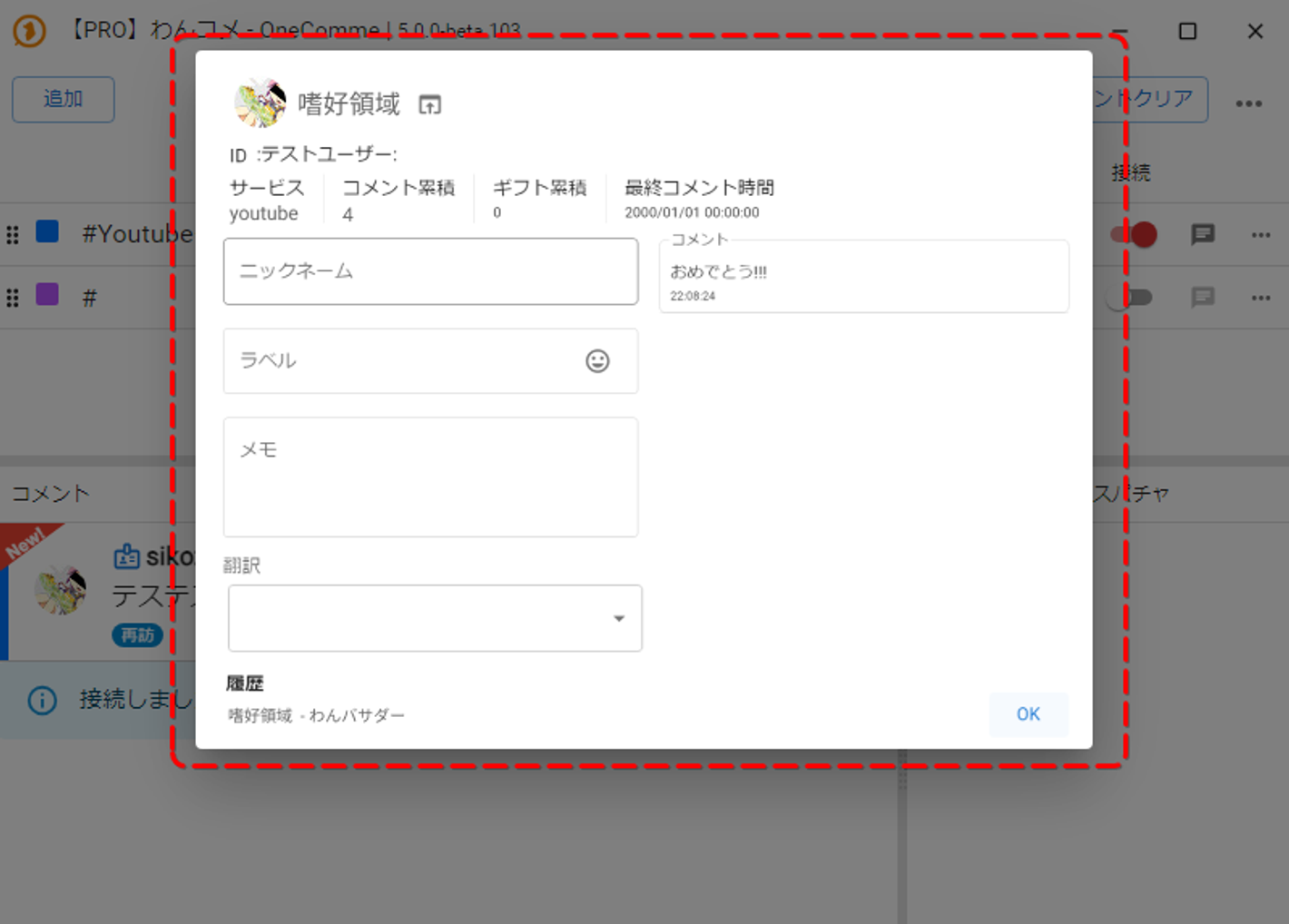1289x924 pixels.
Task: Click the pop-out window icon beside 嗜好領域
Action: coord(429,105)
